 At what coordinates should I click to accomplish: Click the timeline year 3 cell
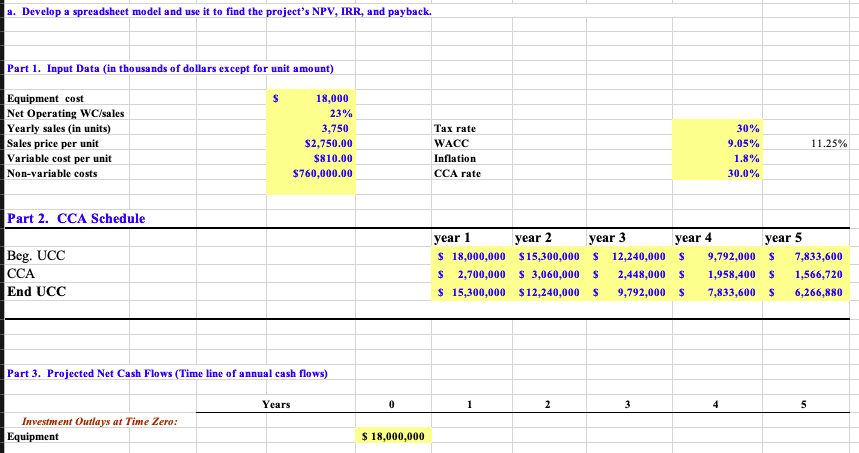(x=627, y=405)
